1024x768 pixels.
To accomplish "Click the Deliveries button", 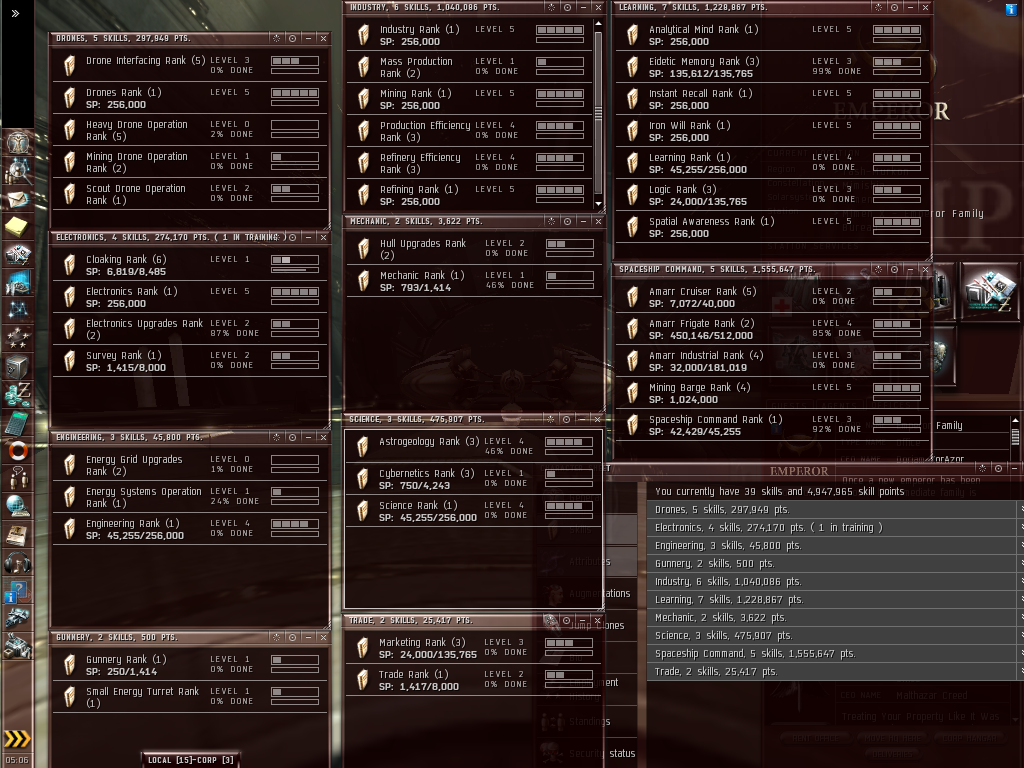I will (892, 754).
